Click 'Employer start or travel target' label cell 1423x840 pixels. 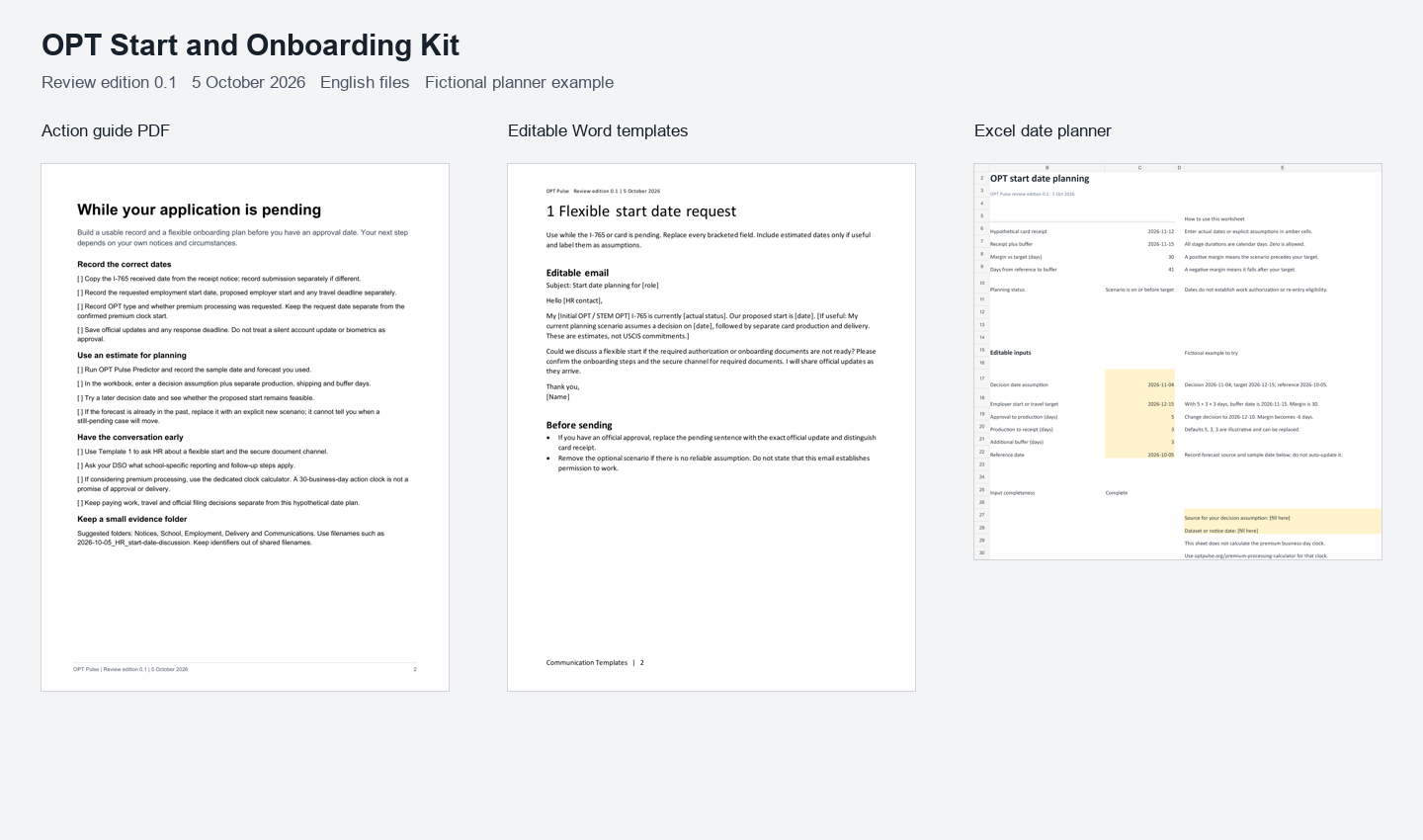[1024, 404]
